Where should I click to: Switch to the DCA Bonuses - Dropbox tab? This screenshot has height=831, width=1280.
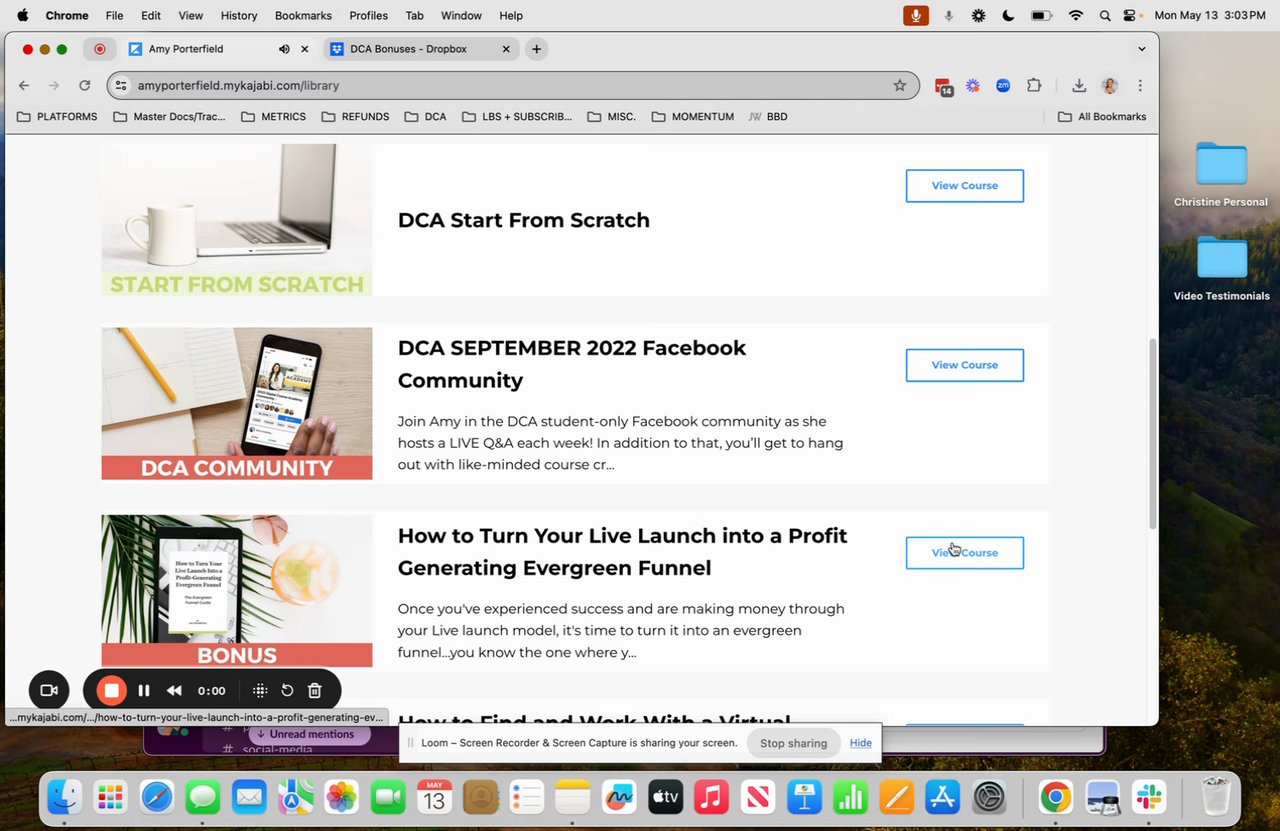pyautogui.click(x=419, y=49)
